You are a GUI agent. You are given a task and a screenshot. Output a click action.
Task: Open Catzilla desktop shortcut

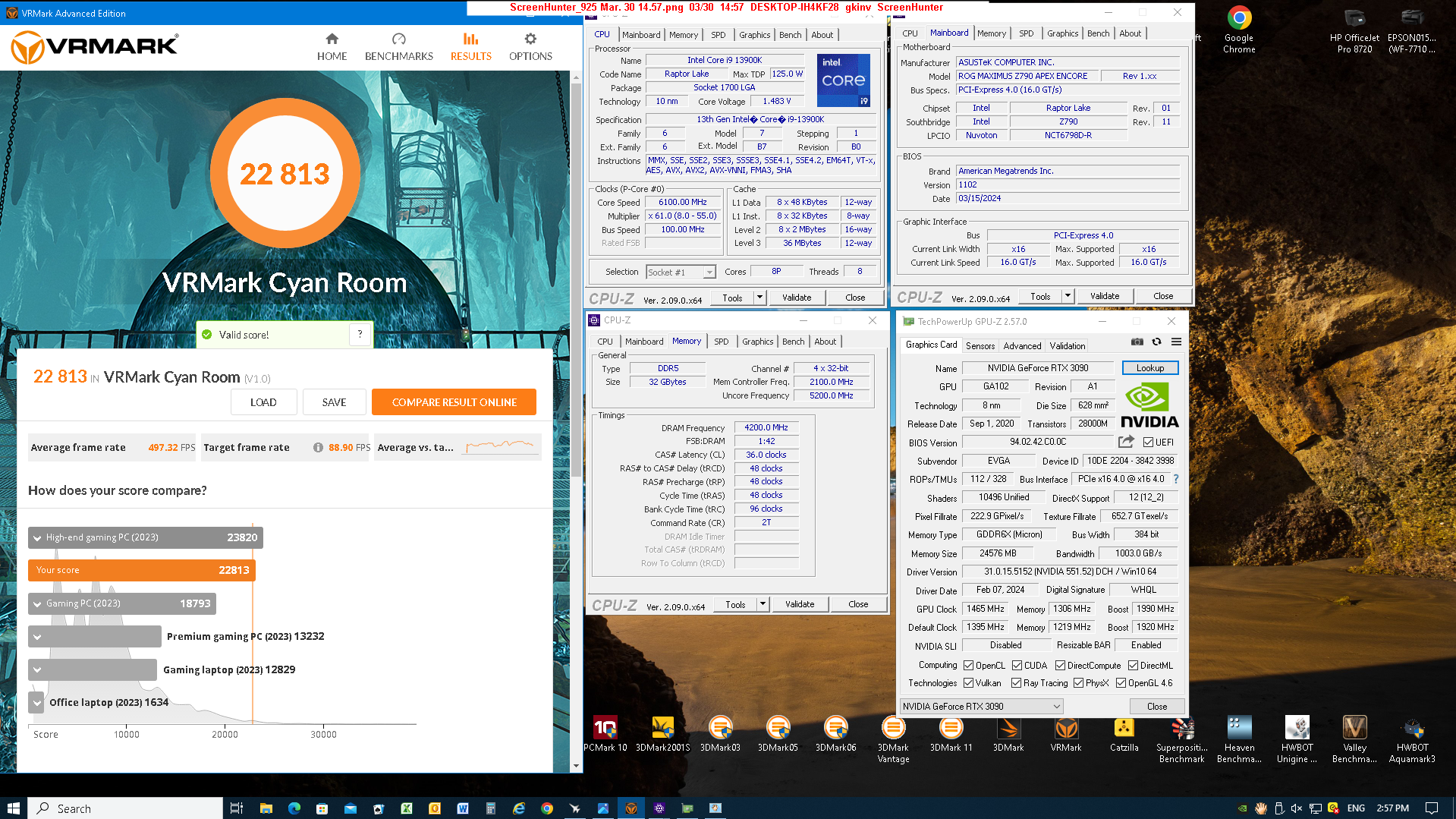click(1124, 735)
